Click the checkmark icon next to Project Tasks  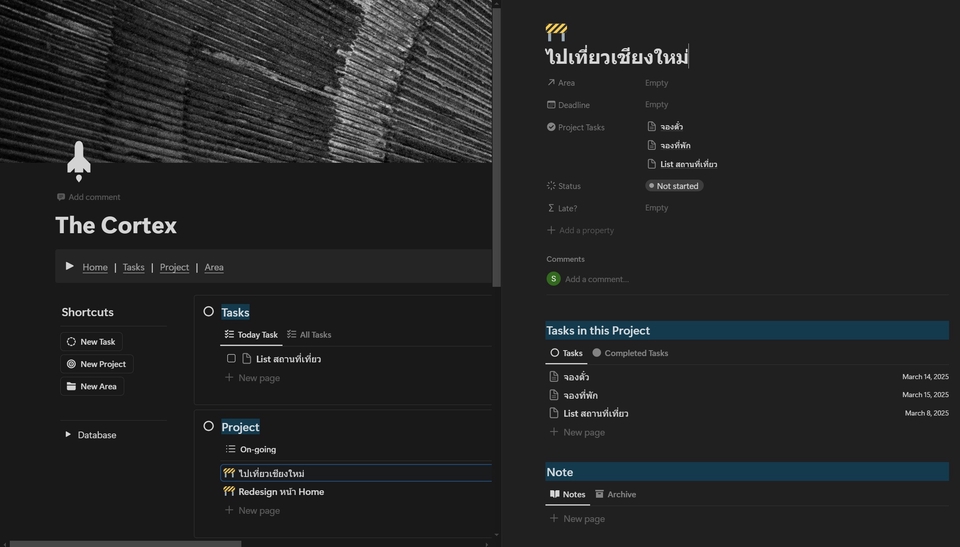pyautogui.click(x=551, y=127)
